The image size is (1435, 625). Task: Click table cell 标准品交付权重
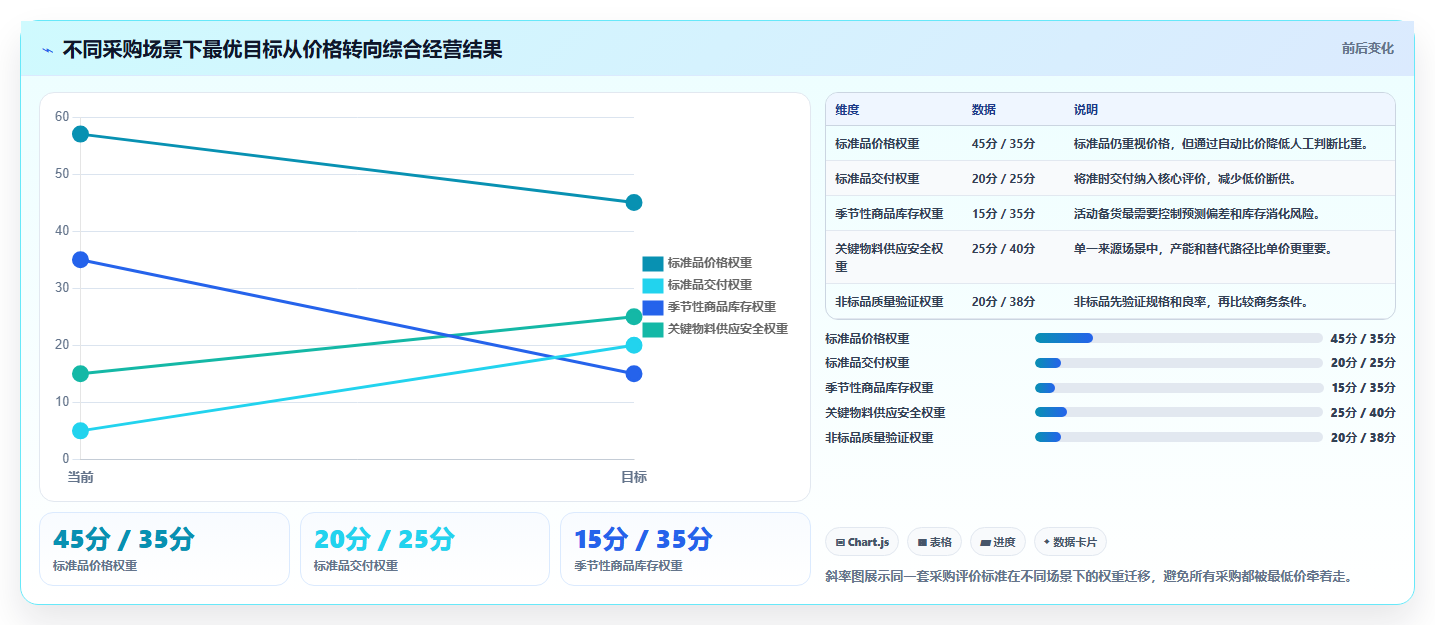click(877, 179)
